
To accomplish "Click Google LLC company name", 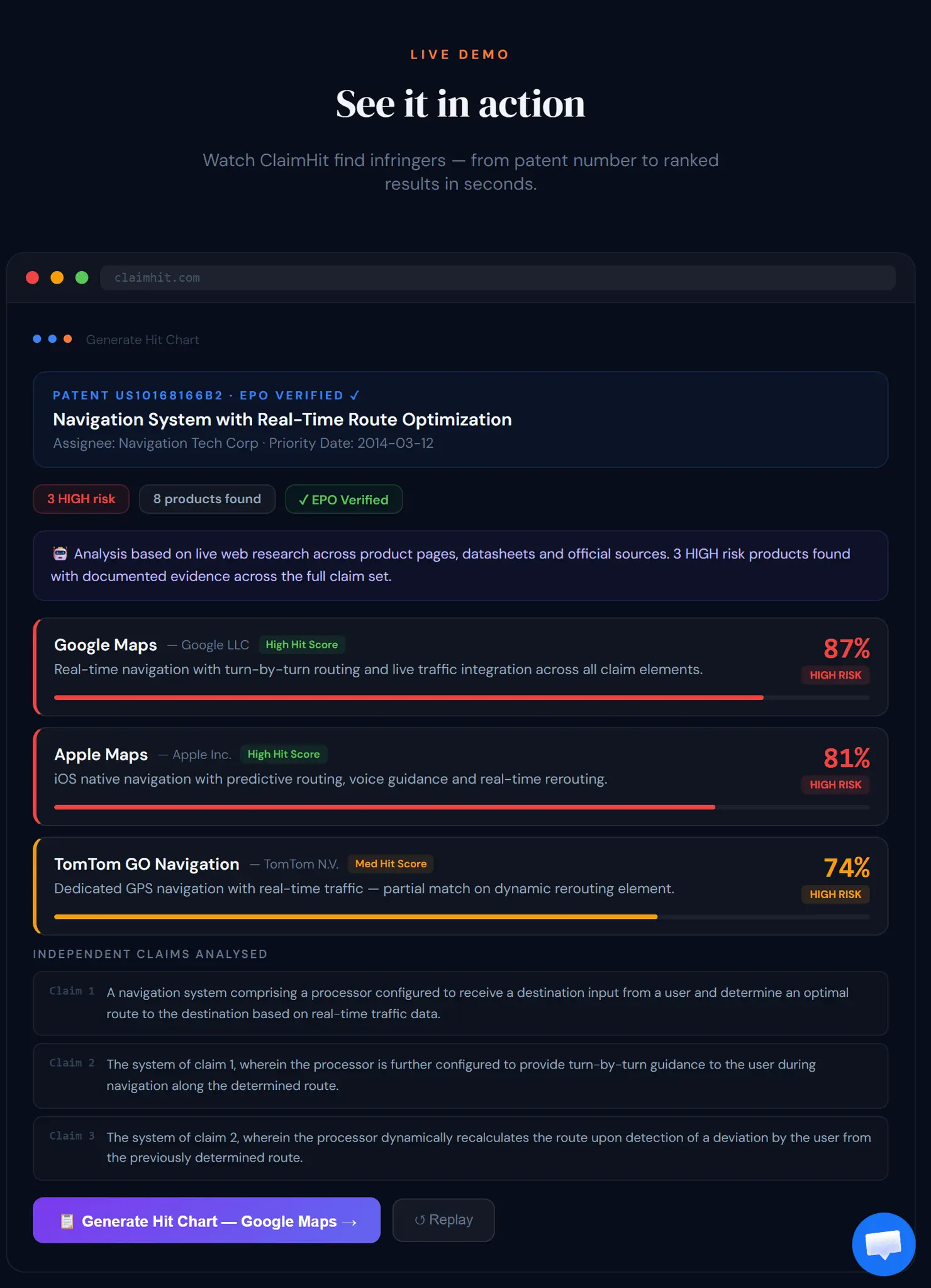I will tap(215, 645).
